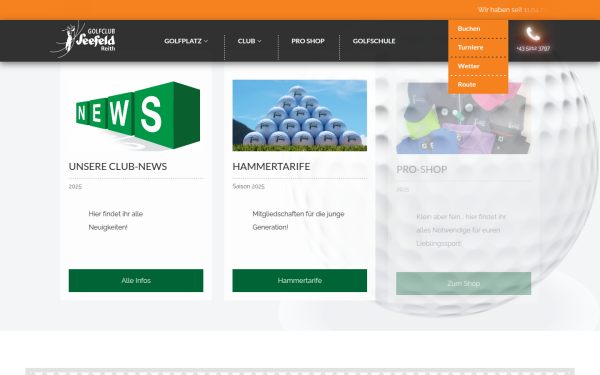The width and height of the screenshot is (600, 375).
Task: Click the Golfclub Seefeld Reith logo
Action: [83, 39]
